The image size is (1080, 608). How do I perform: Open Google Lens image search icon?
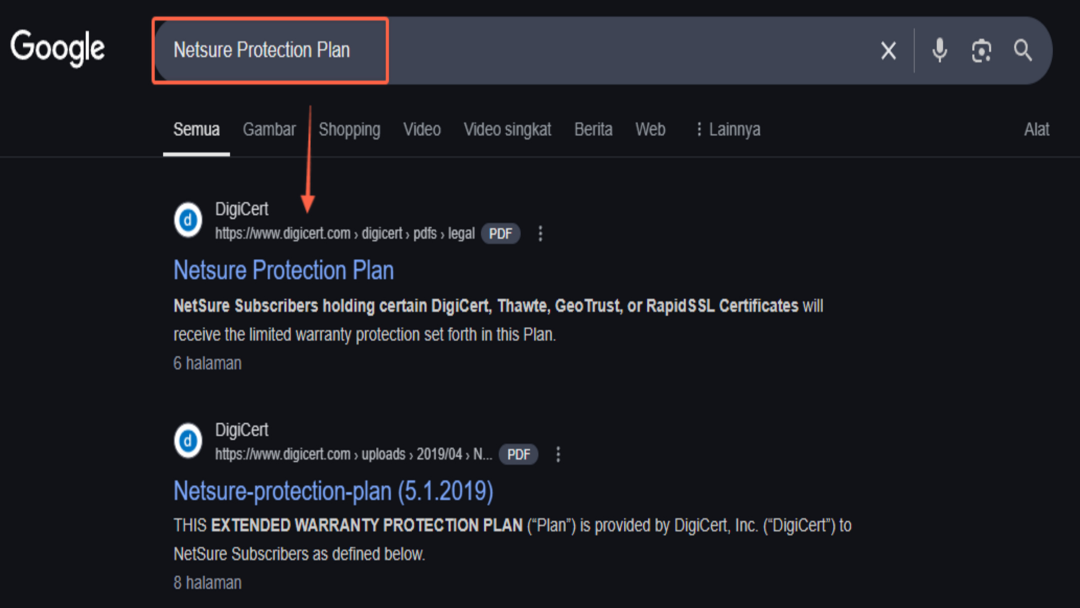click(981, 50)
